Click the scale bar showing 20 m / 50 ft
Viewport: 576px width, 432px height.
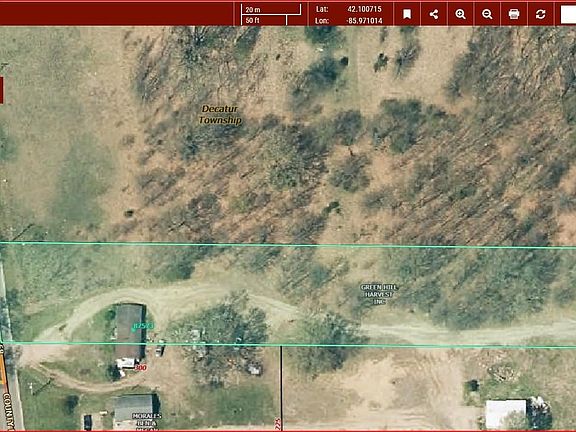click(x=271, y=15)
